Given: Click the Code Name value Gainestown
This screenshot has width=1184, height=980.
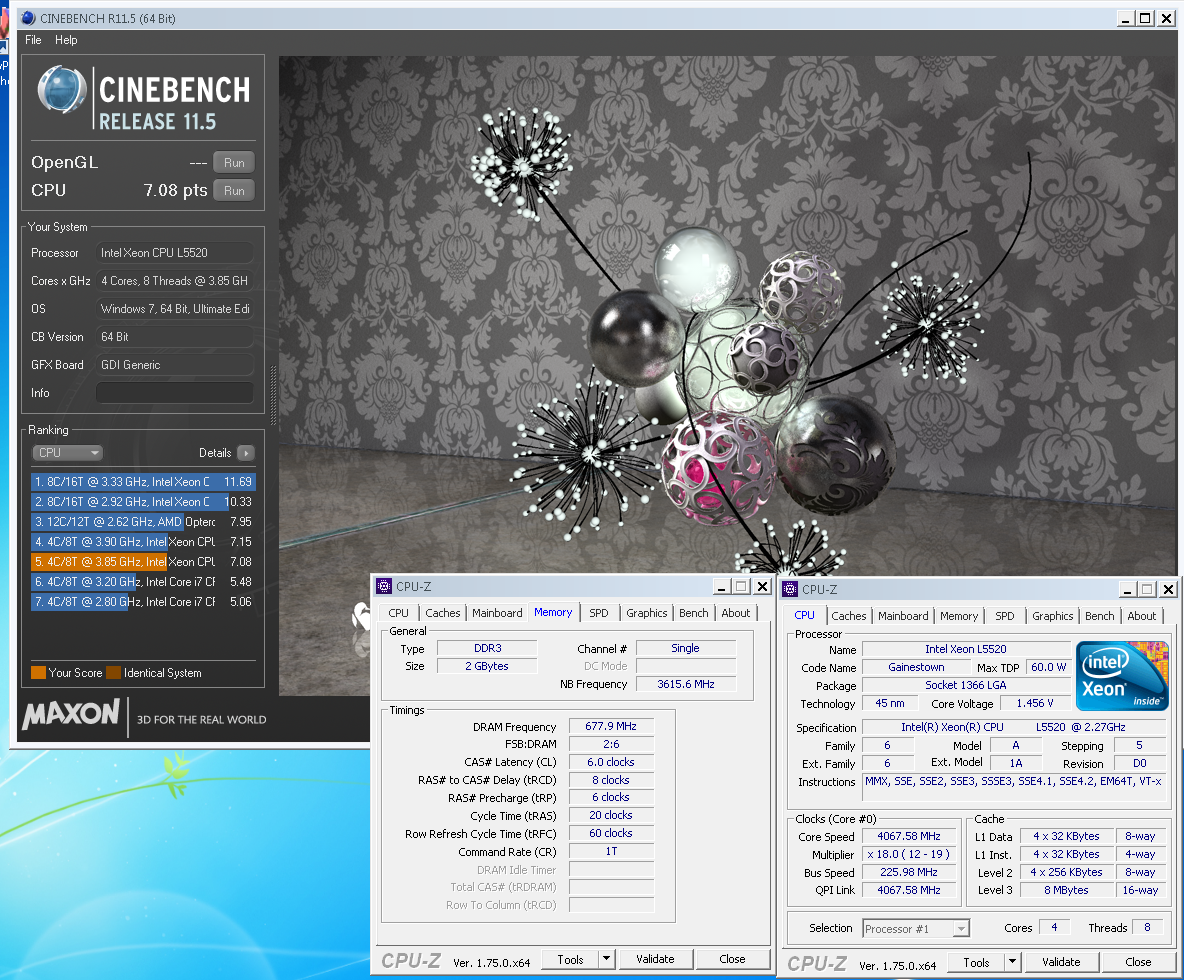Looking at the screenshot, I should (x=916, y=667).
